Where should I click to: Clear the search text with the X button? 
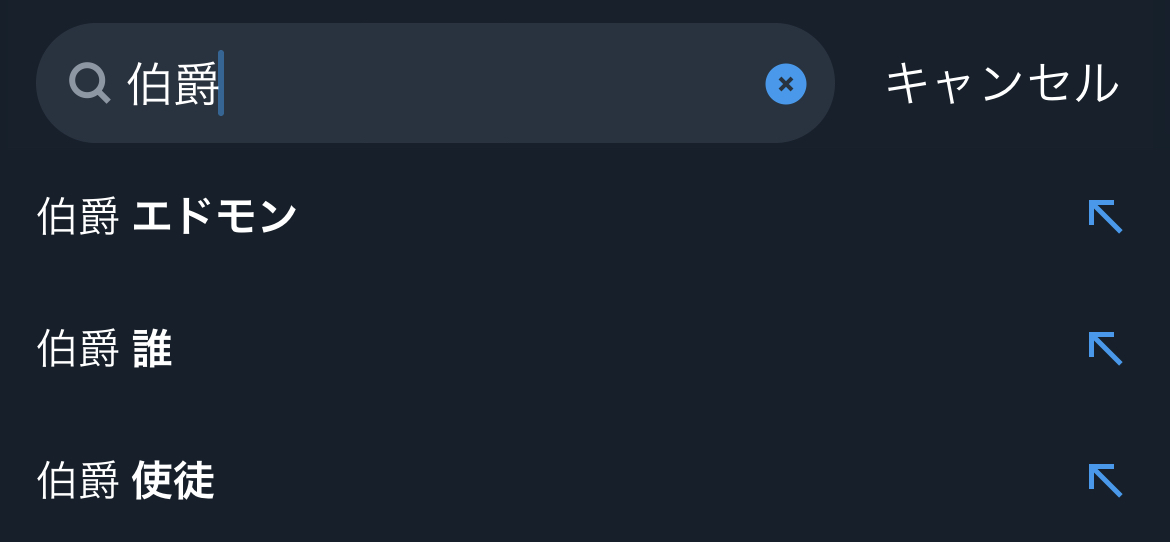786,84
